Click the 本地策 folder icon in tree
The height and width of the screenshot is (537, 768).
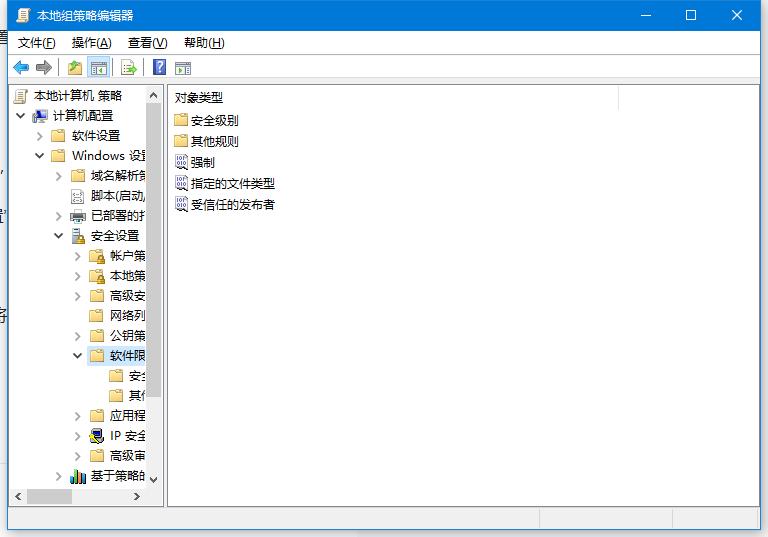click(x=97, y=276)
